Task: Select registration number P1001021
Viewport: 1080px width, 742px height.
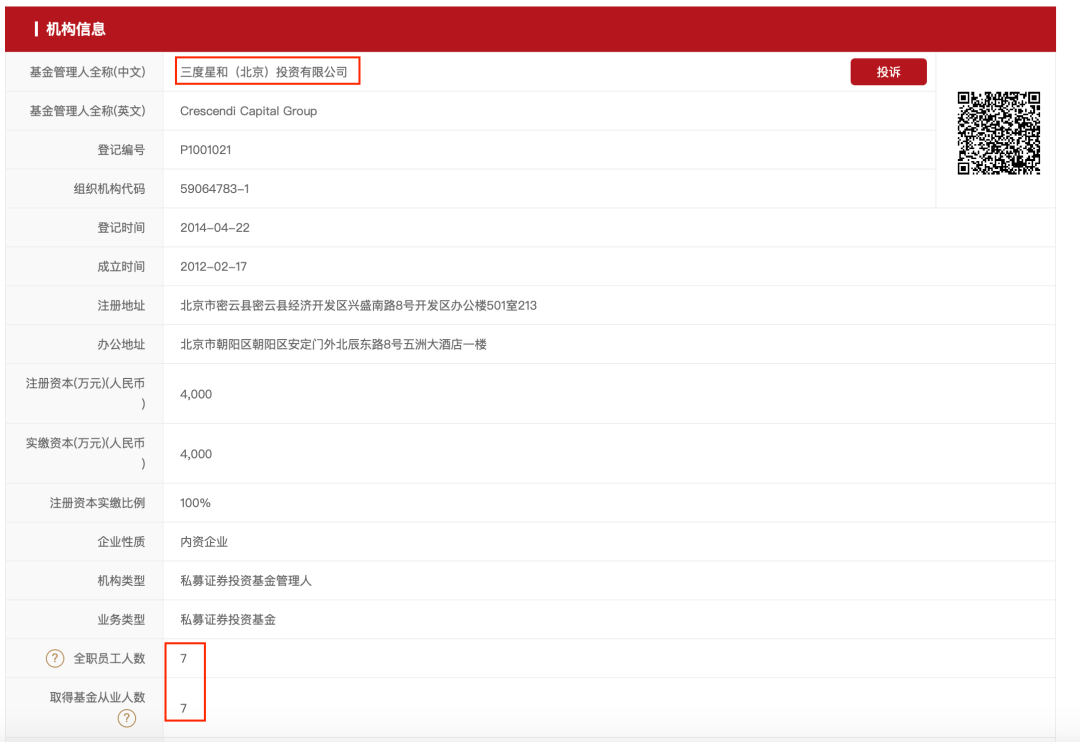Action: click(205, 150)
